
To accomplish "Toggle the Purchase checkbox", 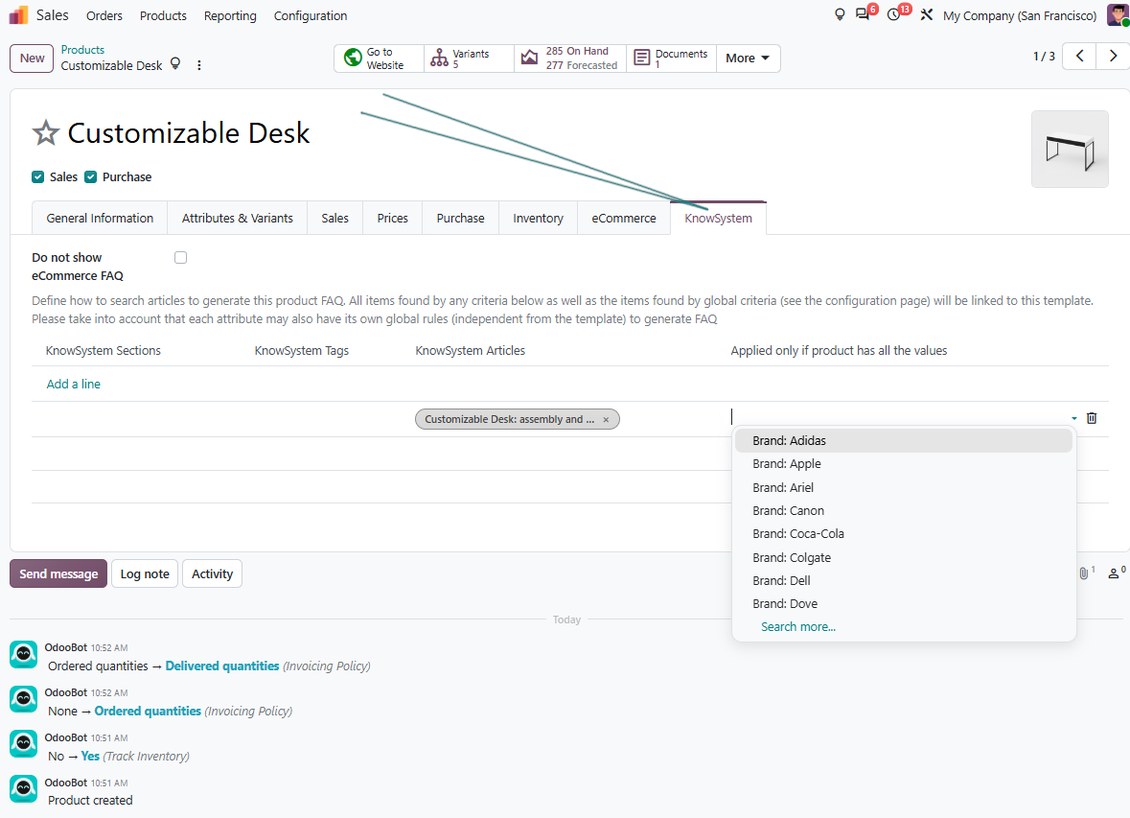I will (91, 177).
